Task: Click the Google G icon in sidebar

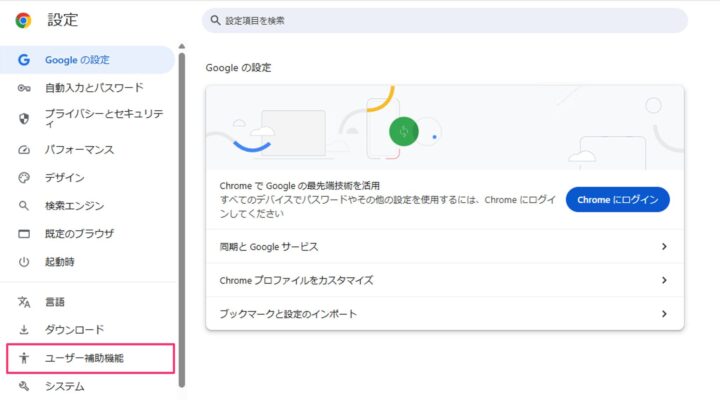Action: click(24, 60)
